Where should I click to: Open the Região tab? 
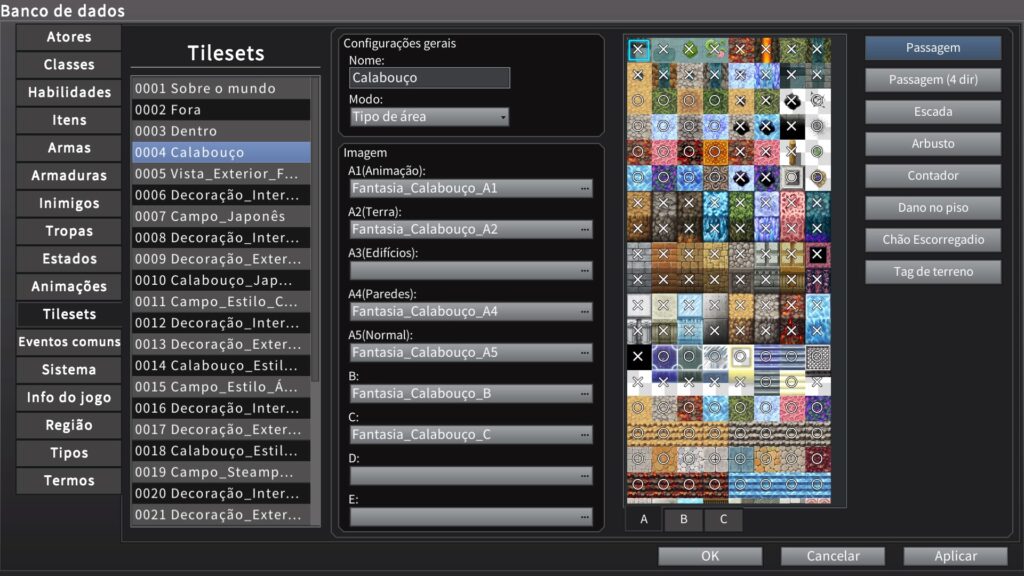69,425
